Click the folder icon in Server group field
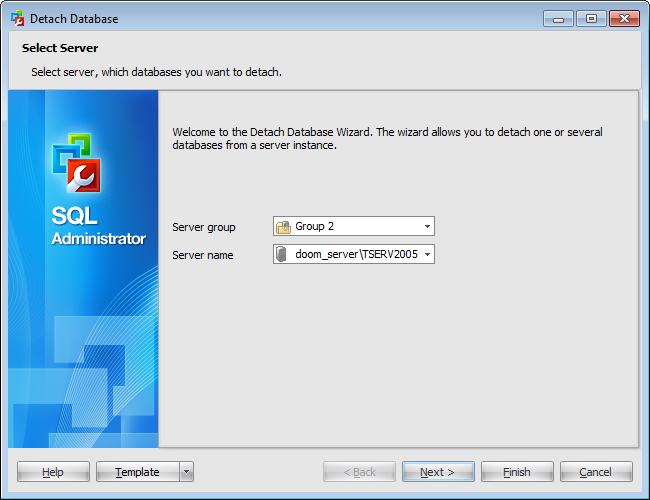 pos(284,227)
